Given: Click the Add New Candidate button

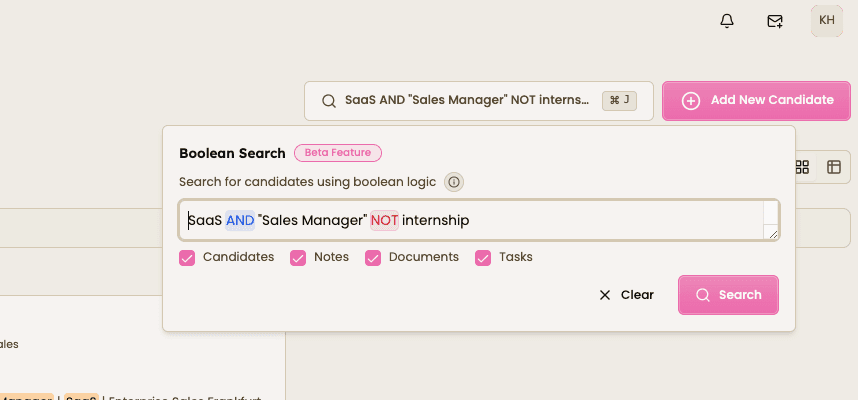Looking at the screenshot, I should click(x=756, y=100).
